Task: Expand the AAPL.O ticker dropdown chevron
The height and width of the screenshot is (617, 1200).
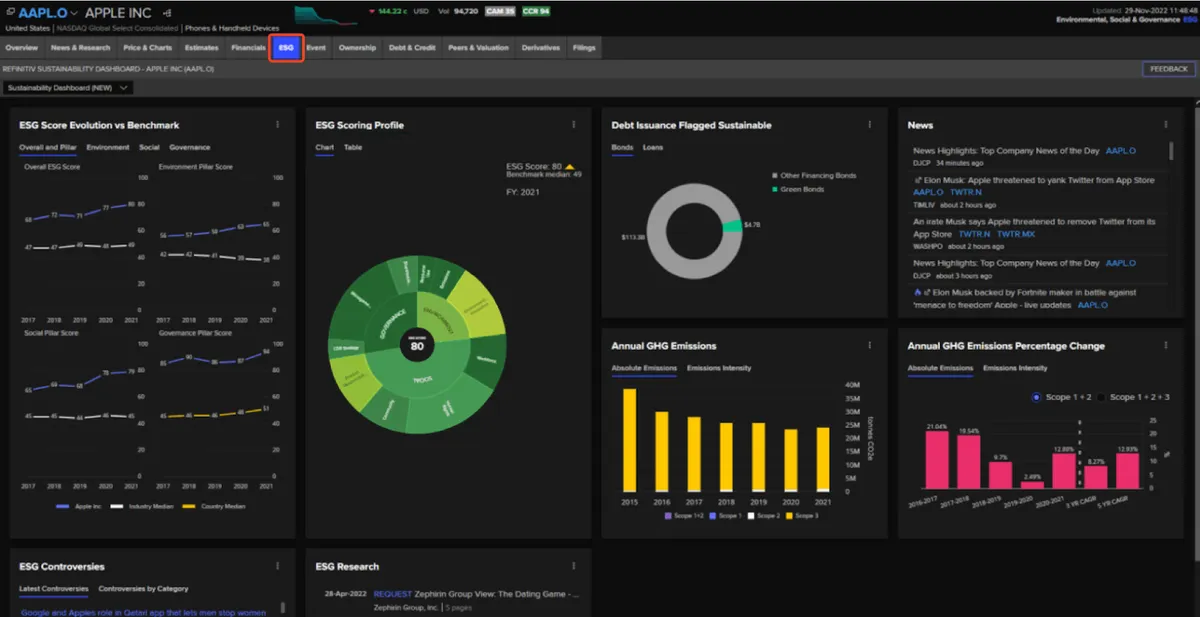Action: (x=73, y=14)
